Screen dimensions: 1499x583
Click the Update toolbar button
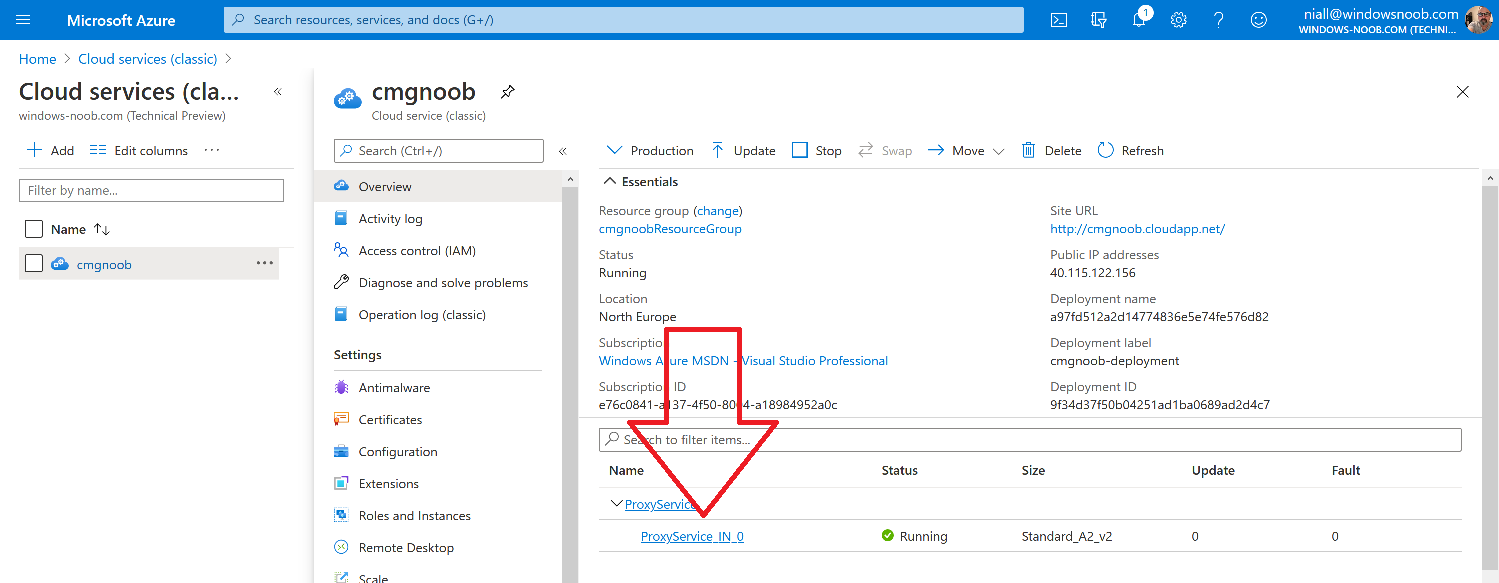[743, 150]
